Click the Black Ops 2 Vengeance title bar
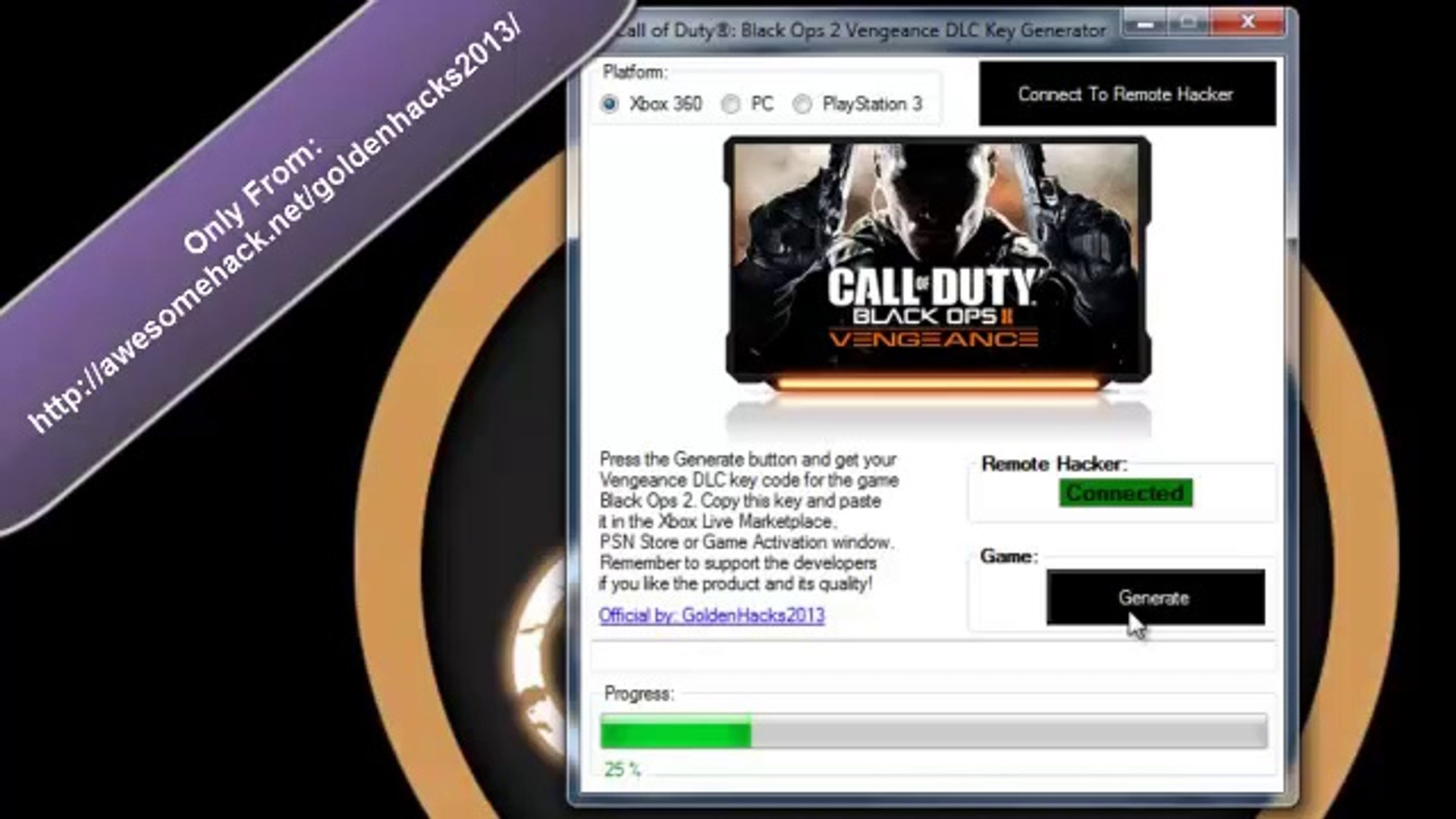Screen dimensions: 1456x819 coord(861,30)
